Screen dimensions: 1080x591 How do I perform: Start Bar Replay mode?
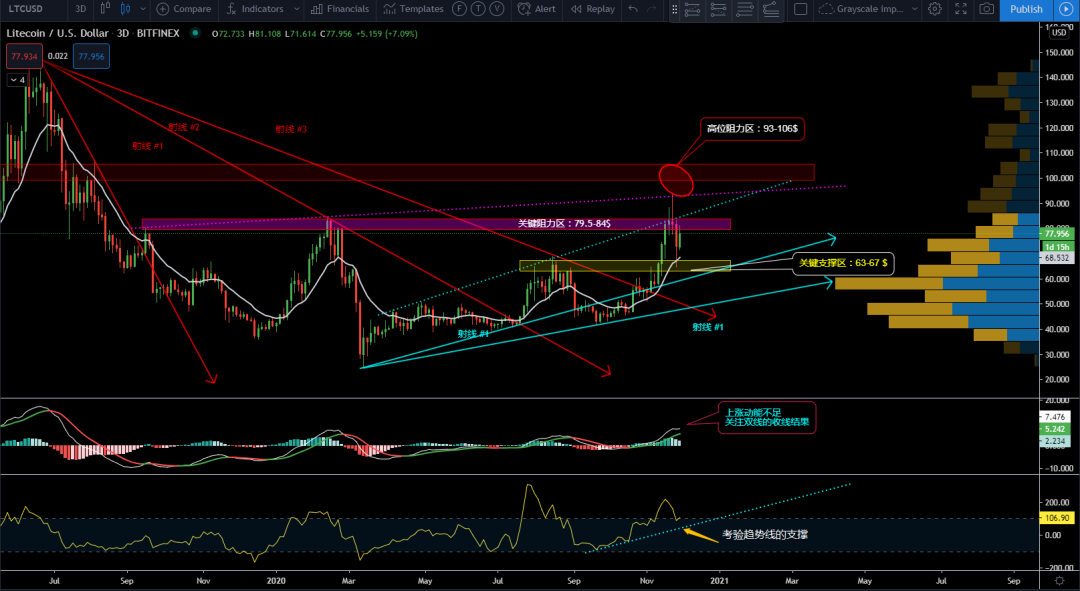click(x=592, y=9)
